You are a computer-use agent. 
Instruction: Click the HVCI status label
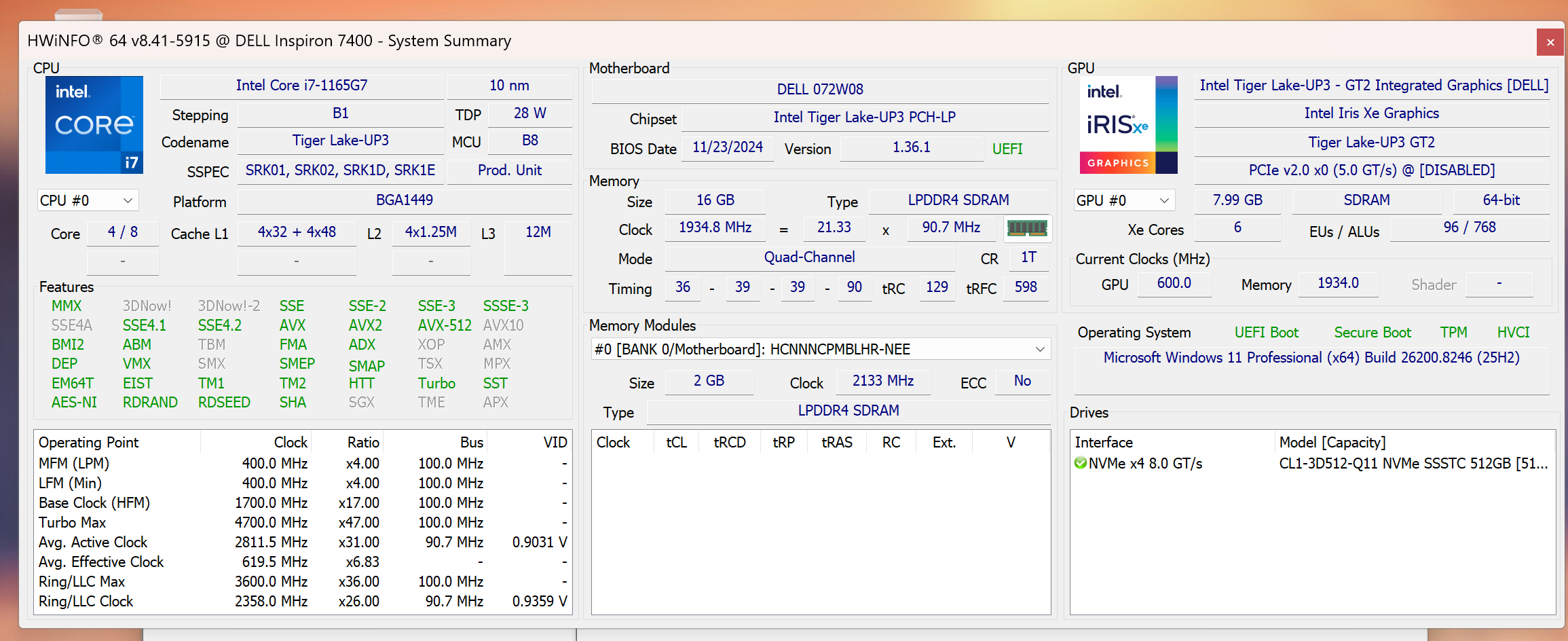tap(1514, 333)
